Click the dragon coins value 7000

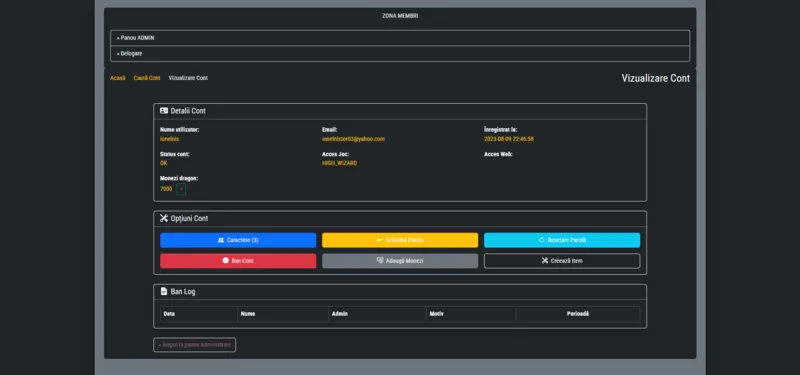click(x=166, y=189)
